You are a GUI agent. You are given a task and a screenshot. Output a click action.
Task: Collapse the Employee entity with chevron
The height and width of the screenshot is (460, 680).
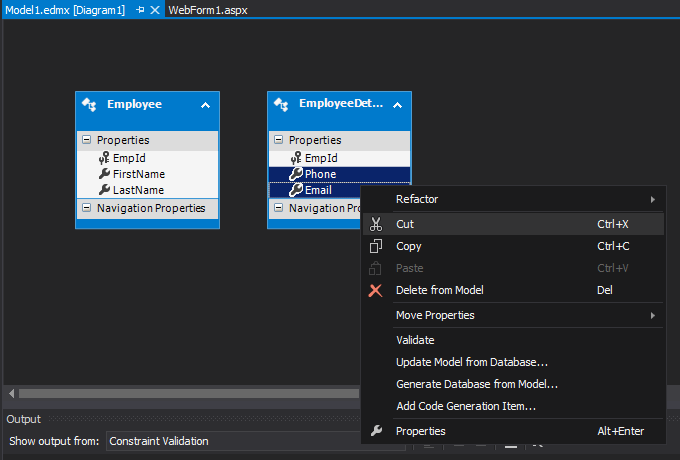click(x=205, y=104)
